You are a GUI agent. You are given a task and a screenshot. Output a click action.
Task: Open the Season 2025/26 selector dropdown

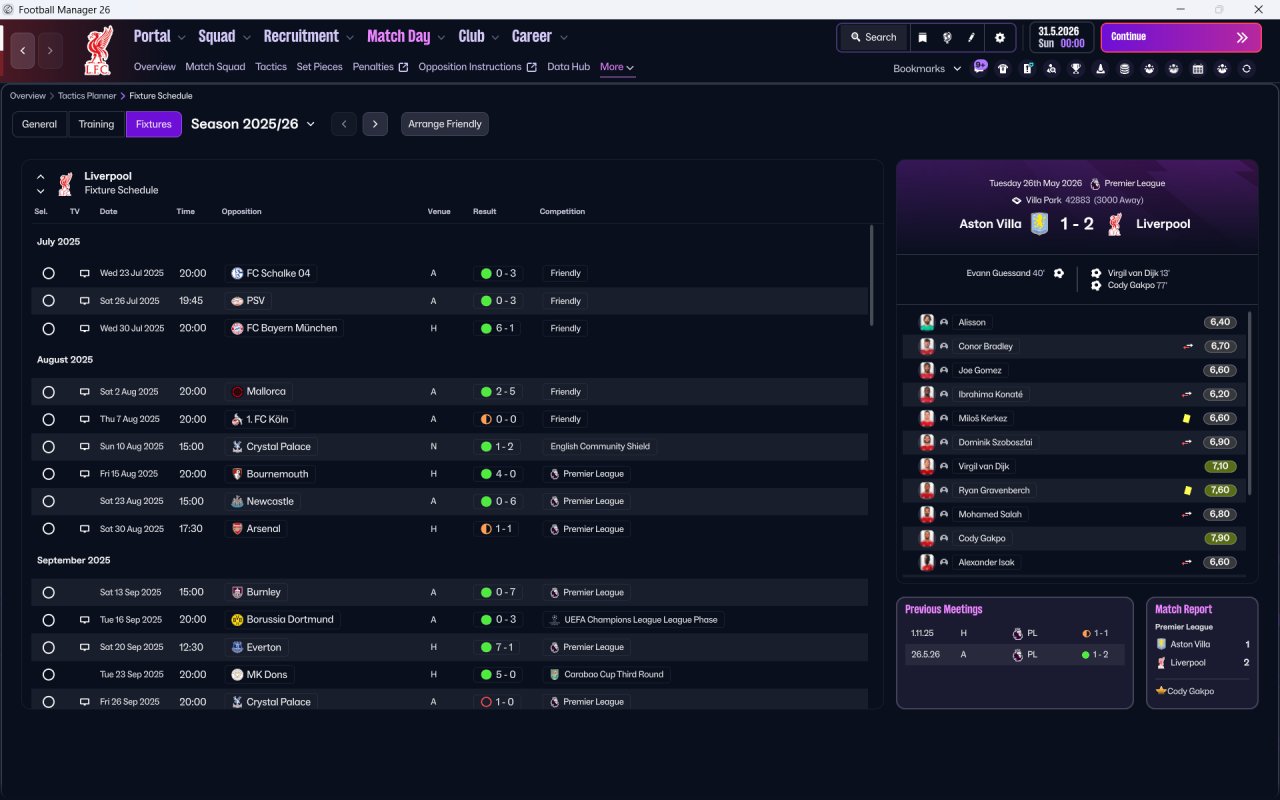[x=253, y=124]
